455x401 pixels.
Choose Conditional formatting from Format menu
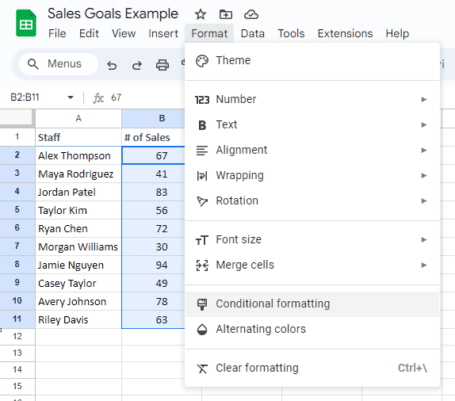point(312,304)
